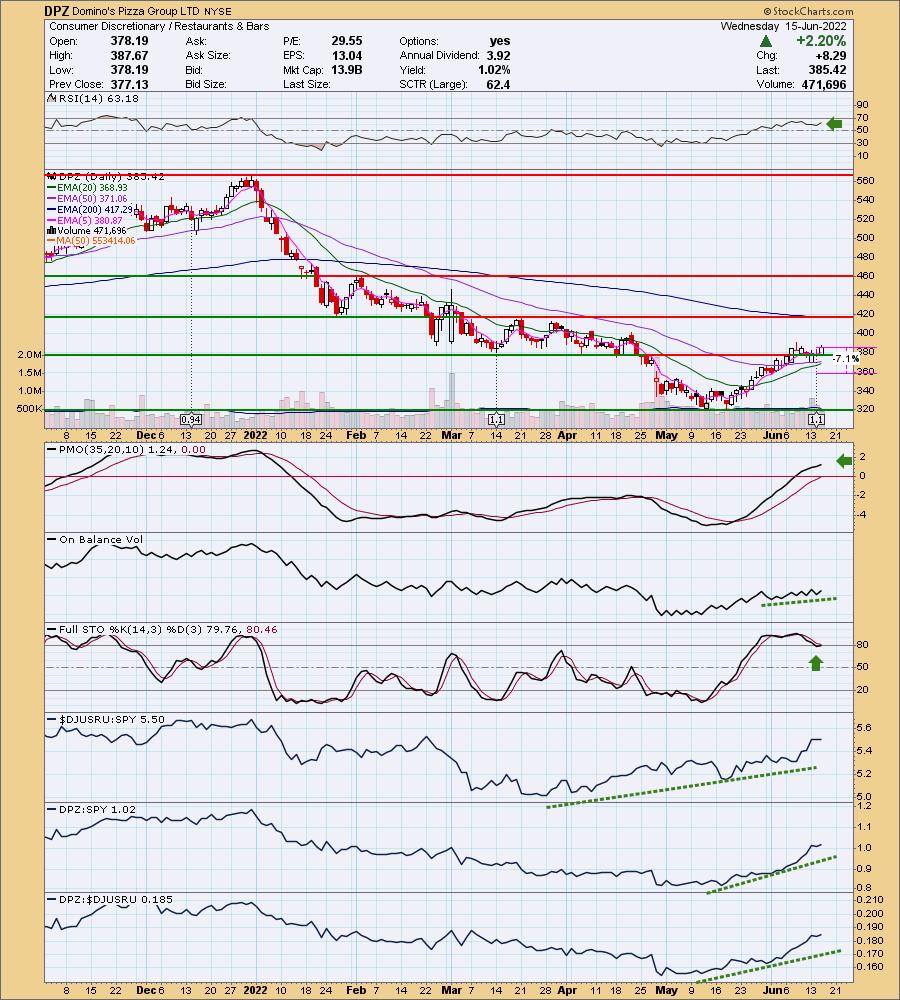The width and height of the screenshot is (900, 1000).
Task: Click the Domino's Pizza Group LTD company name
Action: coord(136,11)
